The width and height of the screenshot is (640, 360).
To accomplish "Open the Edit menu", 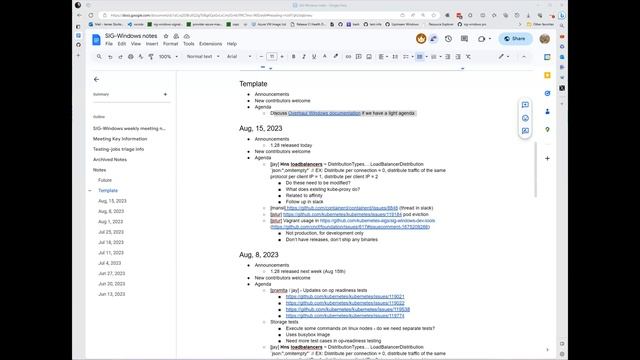I will (122, 44).
